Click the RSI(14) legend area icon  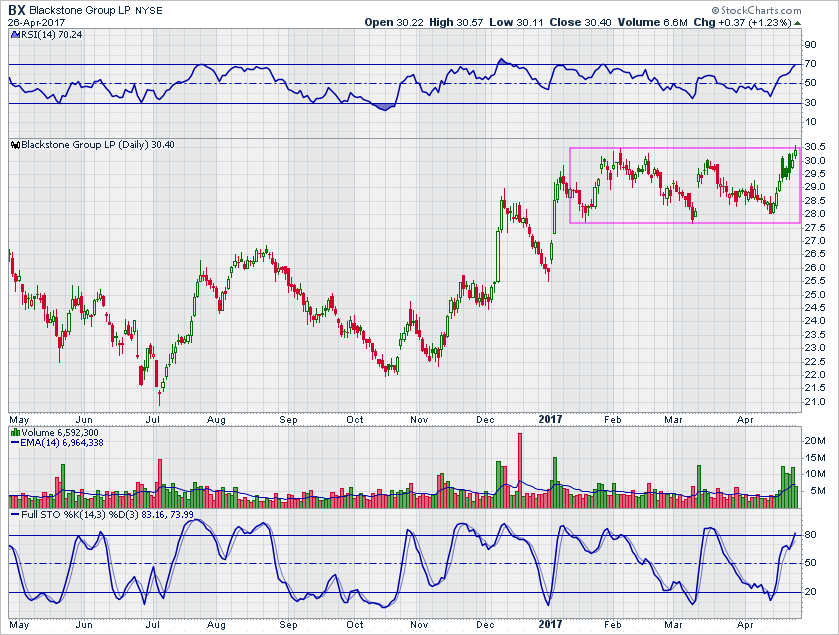coord(13,33)
